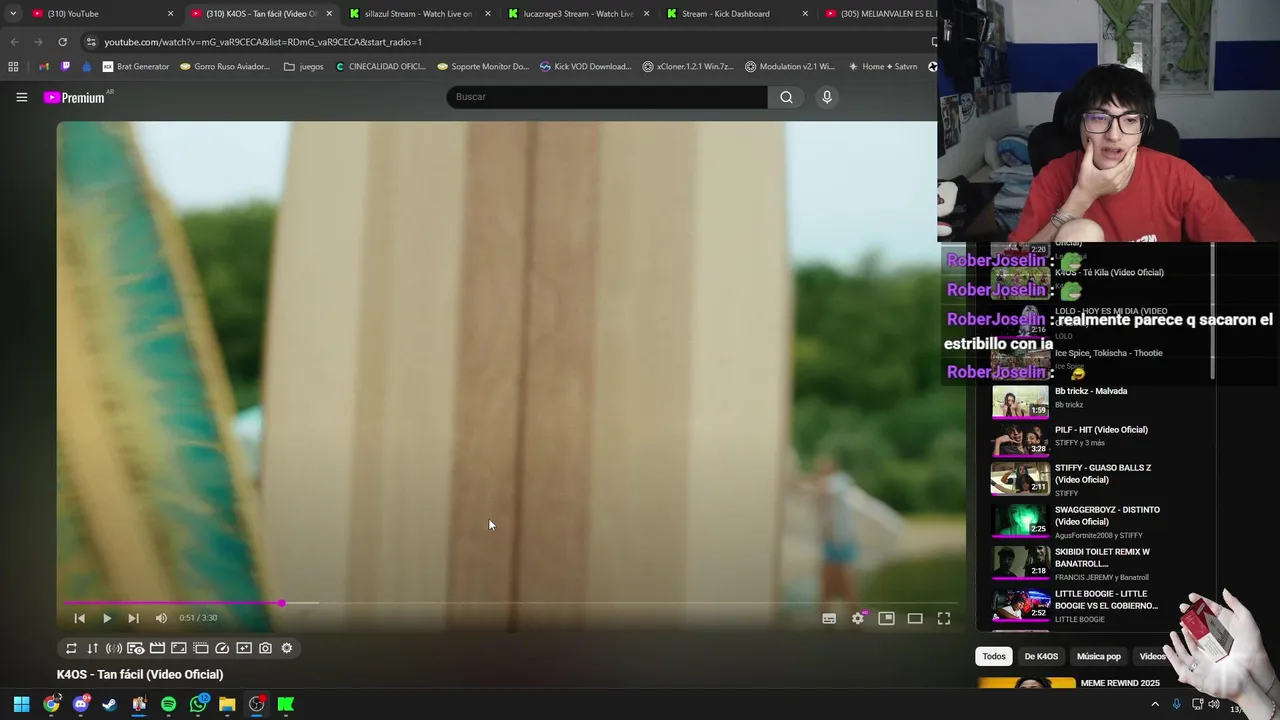
Task: Start voice search with the microphone icon
Action: 826,97
